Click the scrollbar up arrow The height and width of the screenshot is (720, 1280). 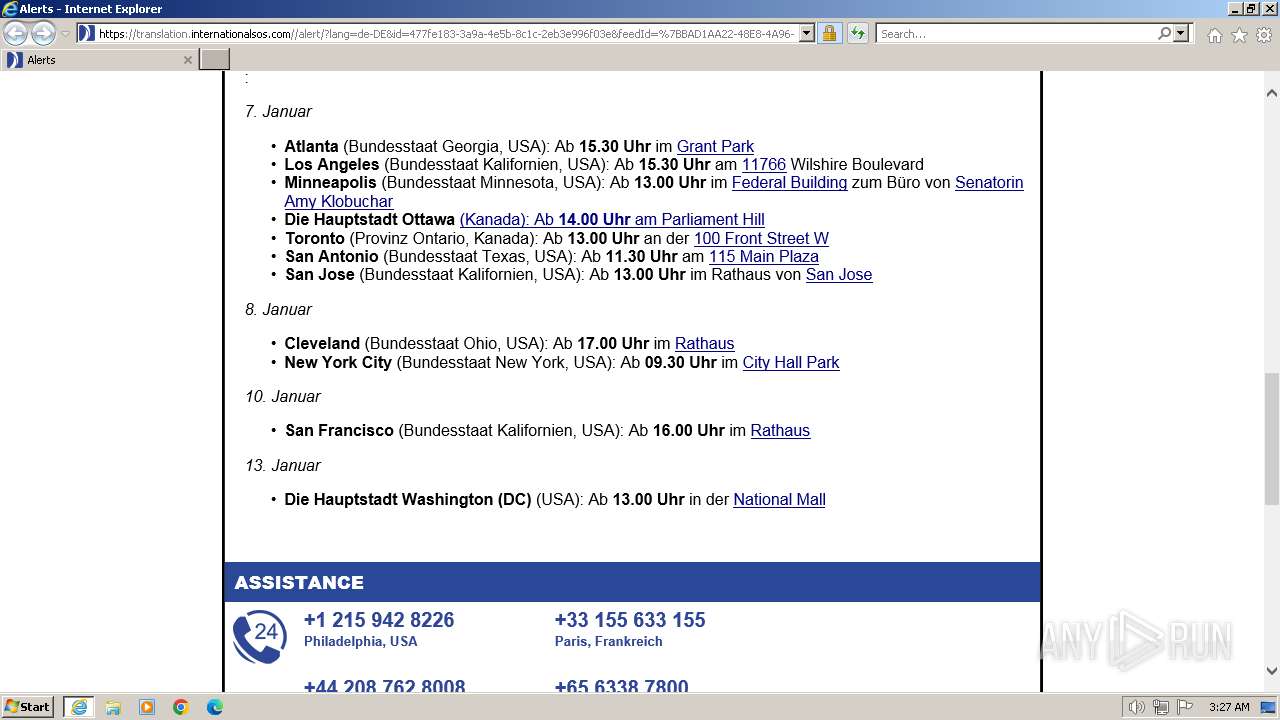tap(1271, 92)
